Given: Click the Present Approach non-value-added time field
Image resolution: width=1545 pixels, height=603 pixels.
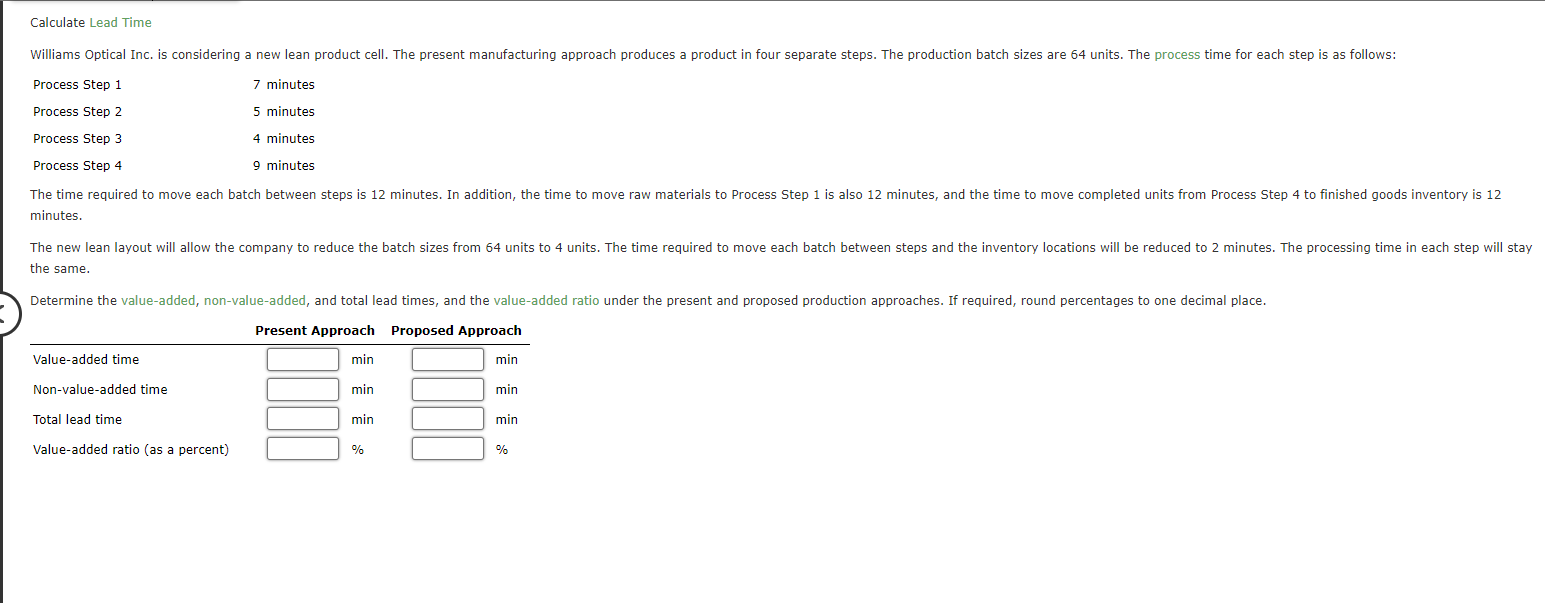Looking at the screenshot, I should [x=302, y=389].
